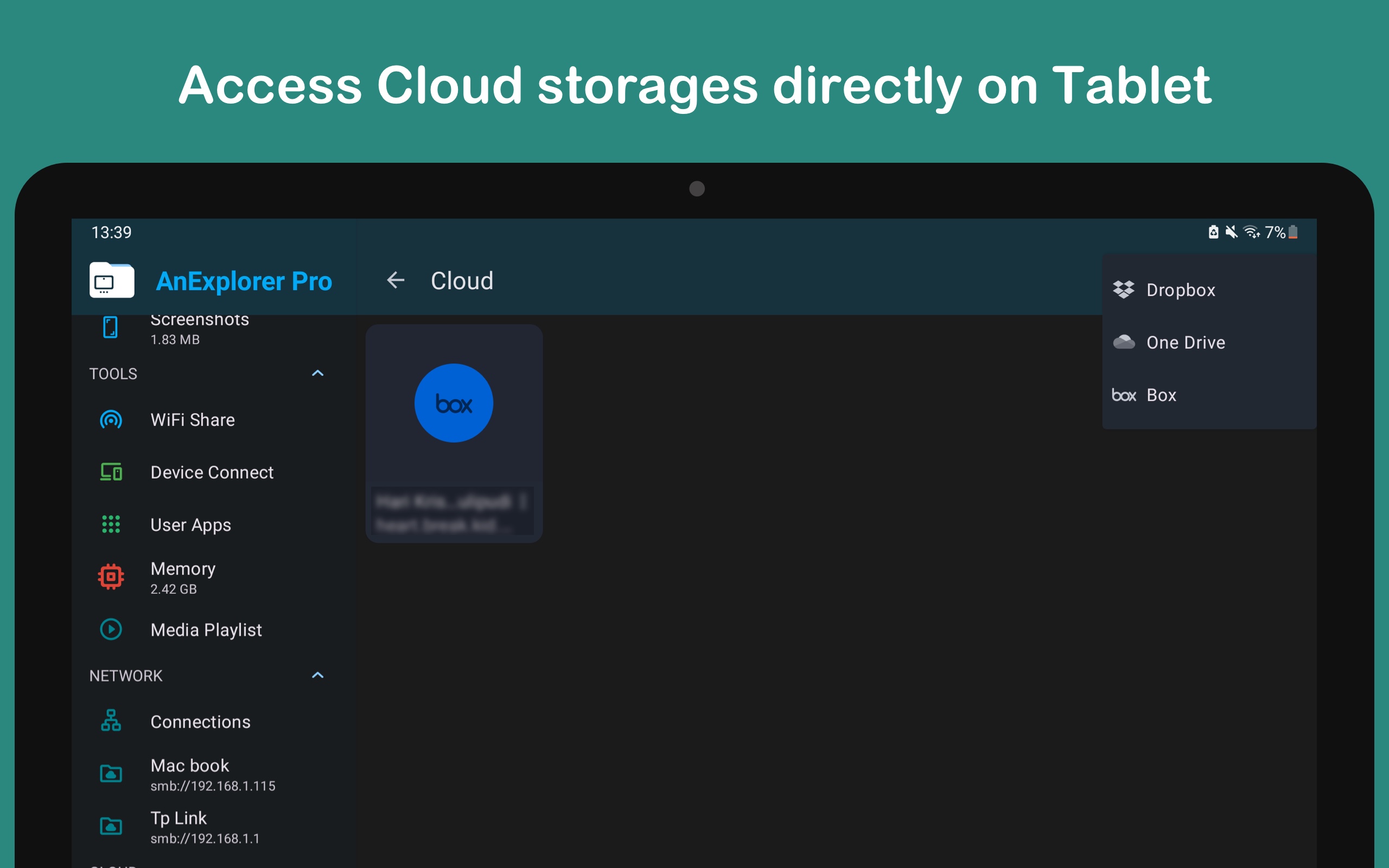
Task: Click the AnExplorer Pro folder logo
Action: 112,280
